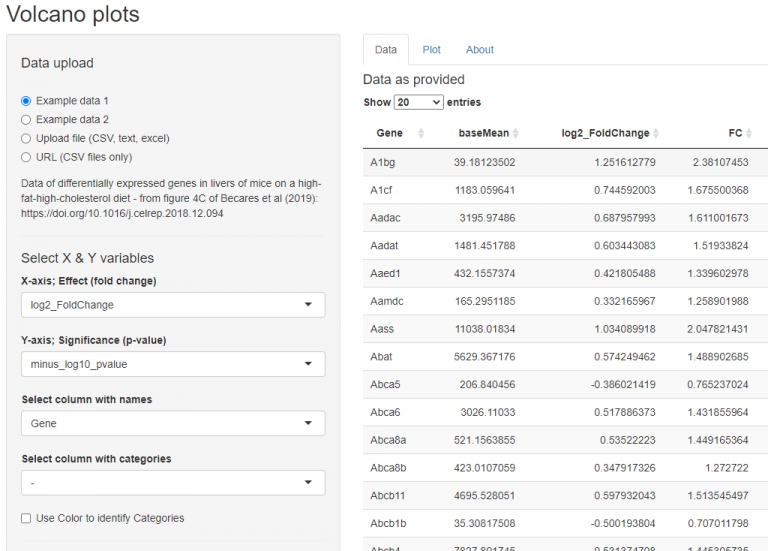This screenshot has width=768, height=551.
Task: Expand Y-axis minus_log10_pvalue dropdown
Action: 173,364
